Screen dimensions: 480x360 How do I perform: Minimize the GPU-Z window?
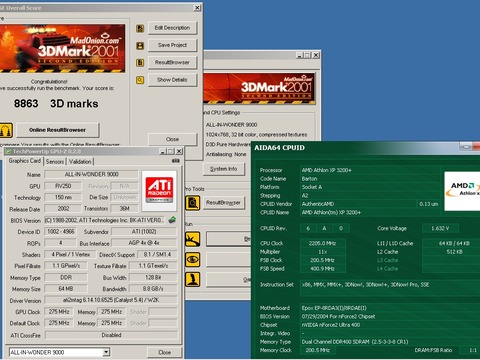[x=163, y=152]
